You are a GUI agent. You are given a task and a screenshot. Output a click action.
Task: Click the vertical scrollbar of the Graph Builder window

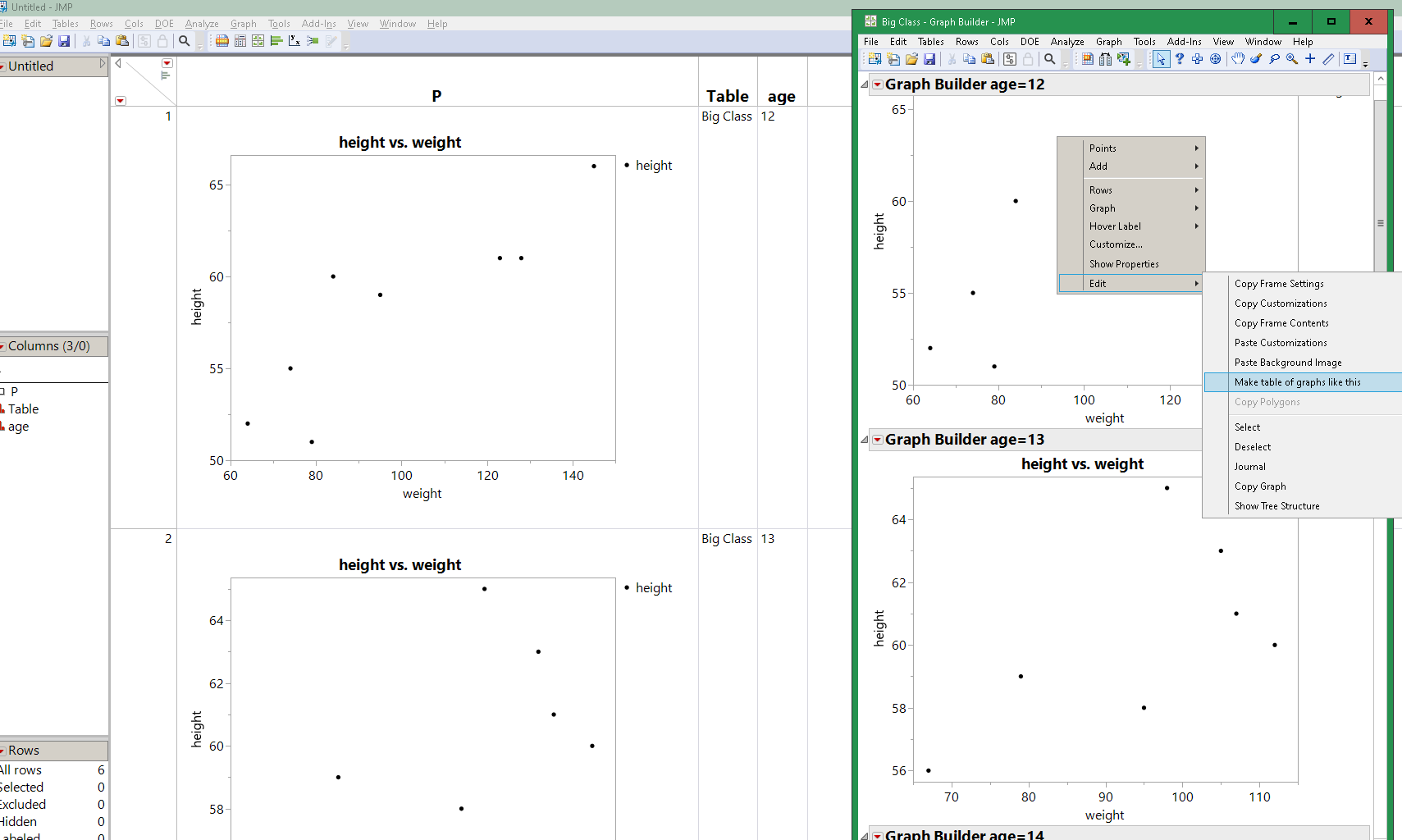(1381, 221)
